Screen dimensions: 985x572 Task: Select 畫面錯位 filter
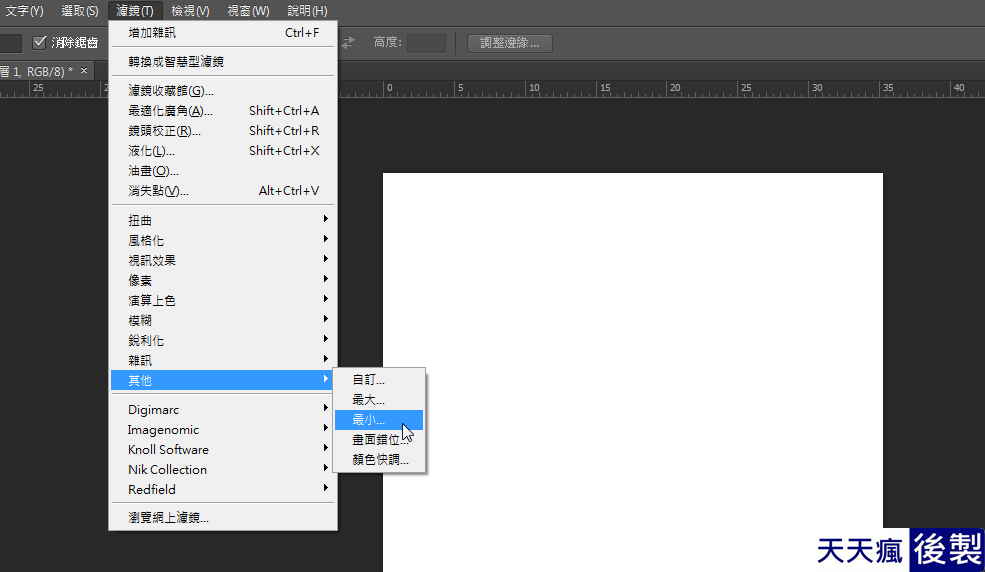(379, 440)
